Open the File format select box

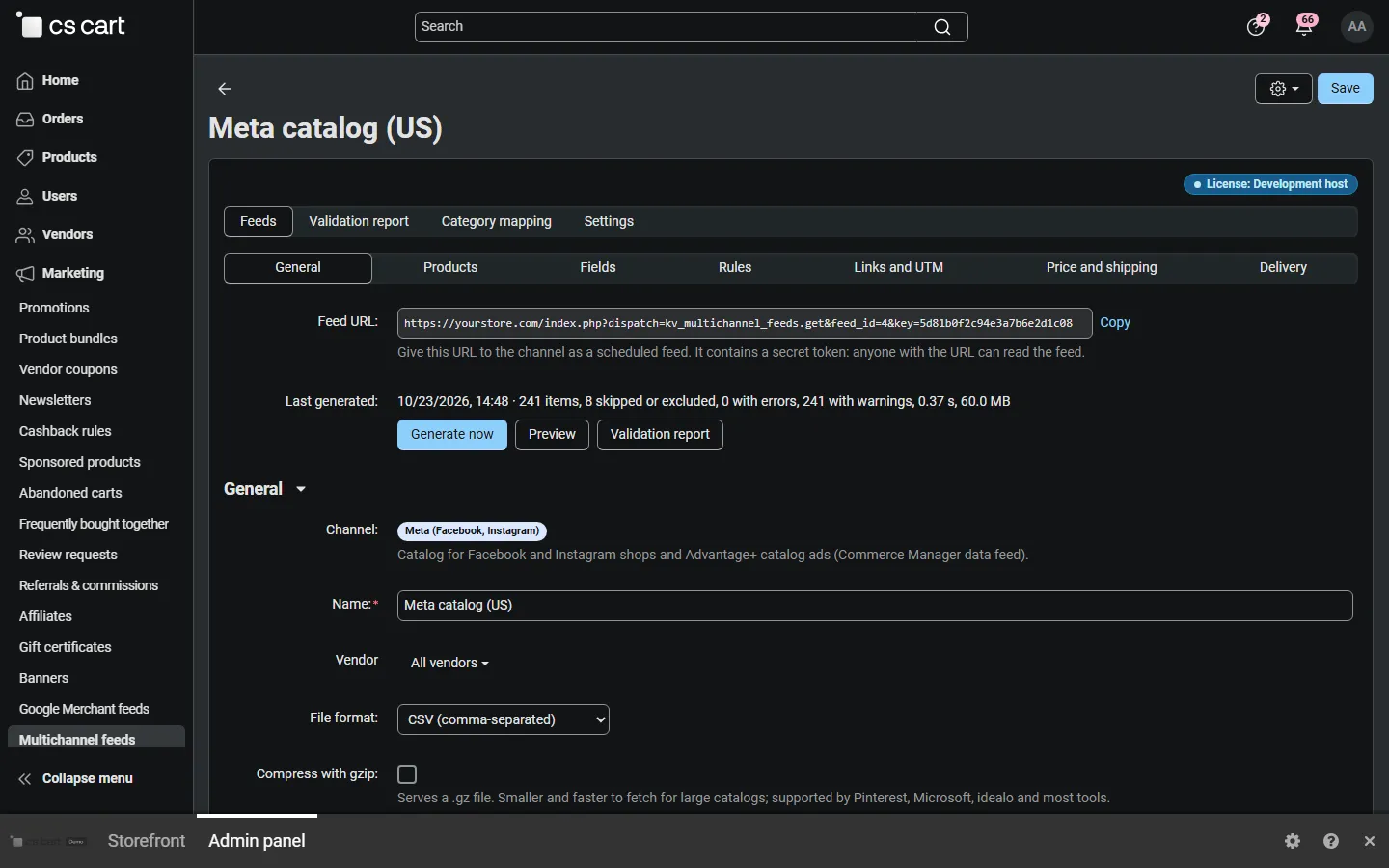(x=504, y=719)
